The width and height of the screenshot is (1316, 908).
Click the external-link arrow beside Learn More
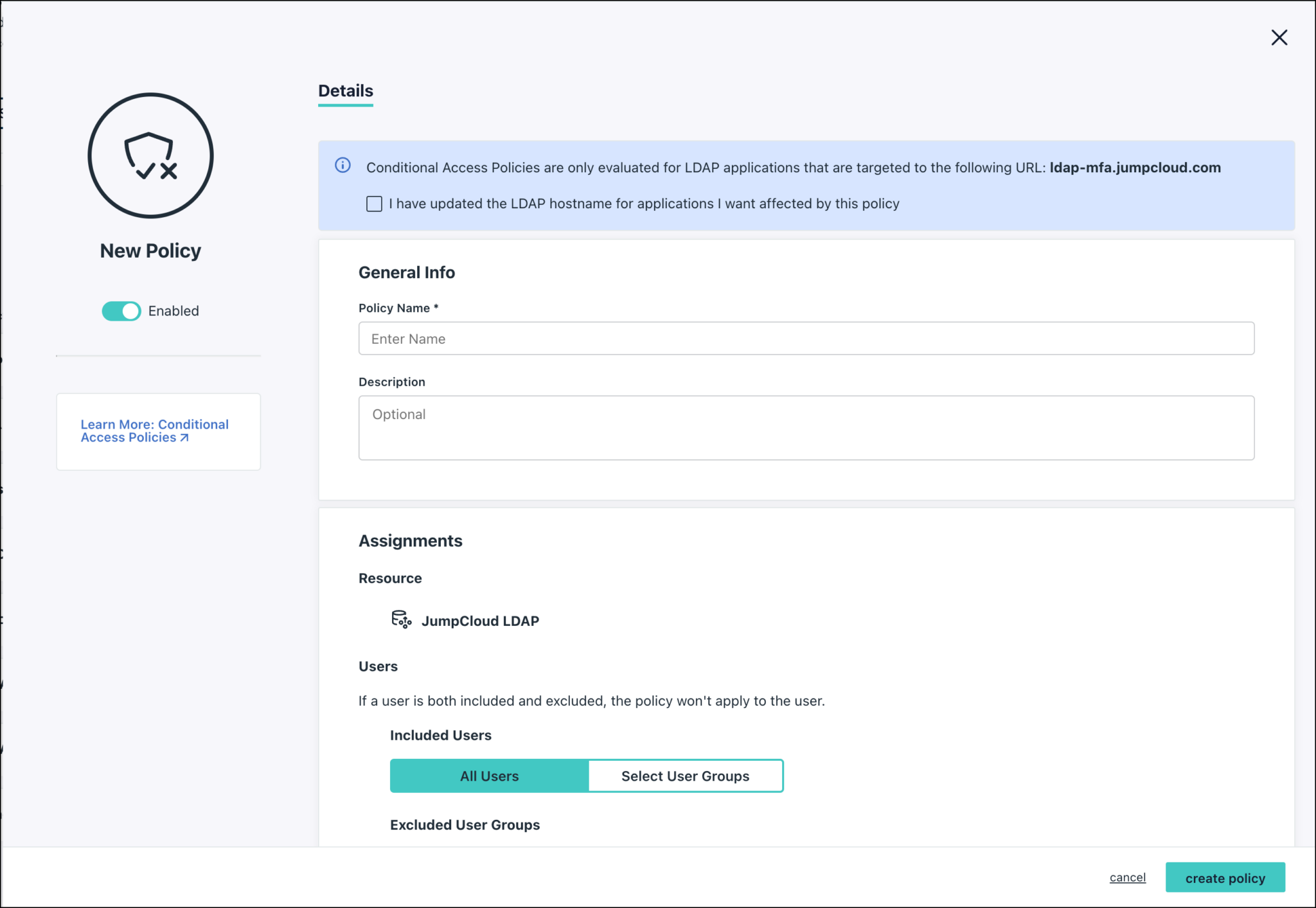184,438
